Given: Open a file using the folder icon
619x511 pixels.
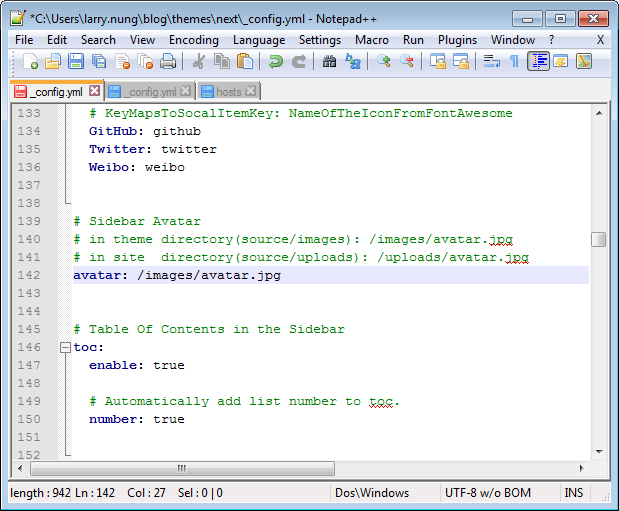Looking at the screenshot, I should click(x=53, y=62).
